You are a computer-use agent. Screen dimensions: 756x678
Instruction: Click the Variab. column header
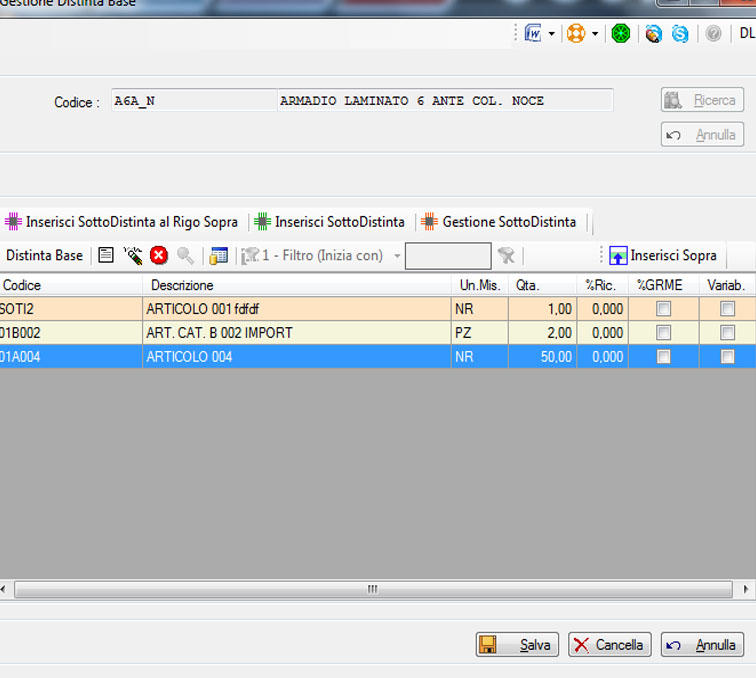728,285
